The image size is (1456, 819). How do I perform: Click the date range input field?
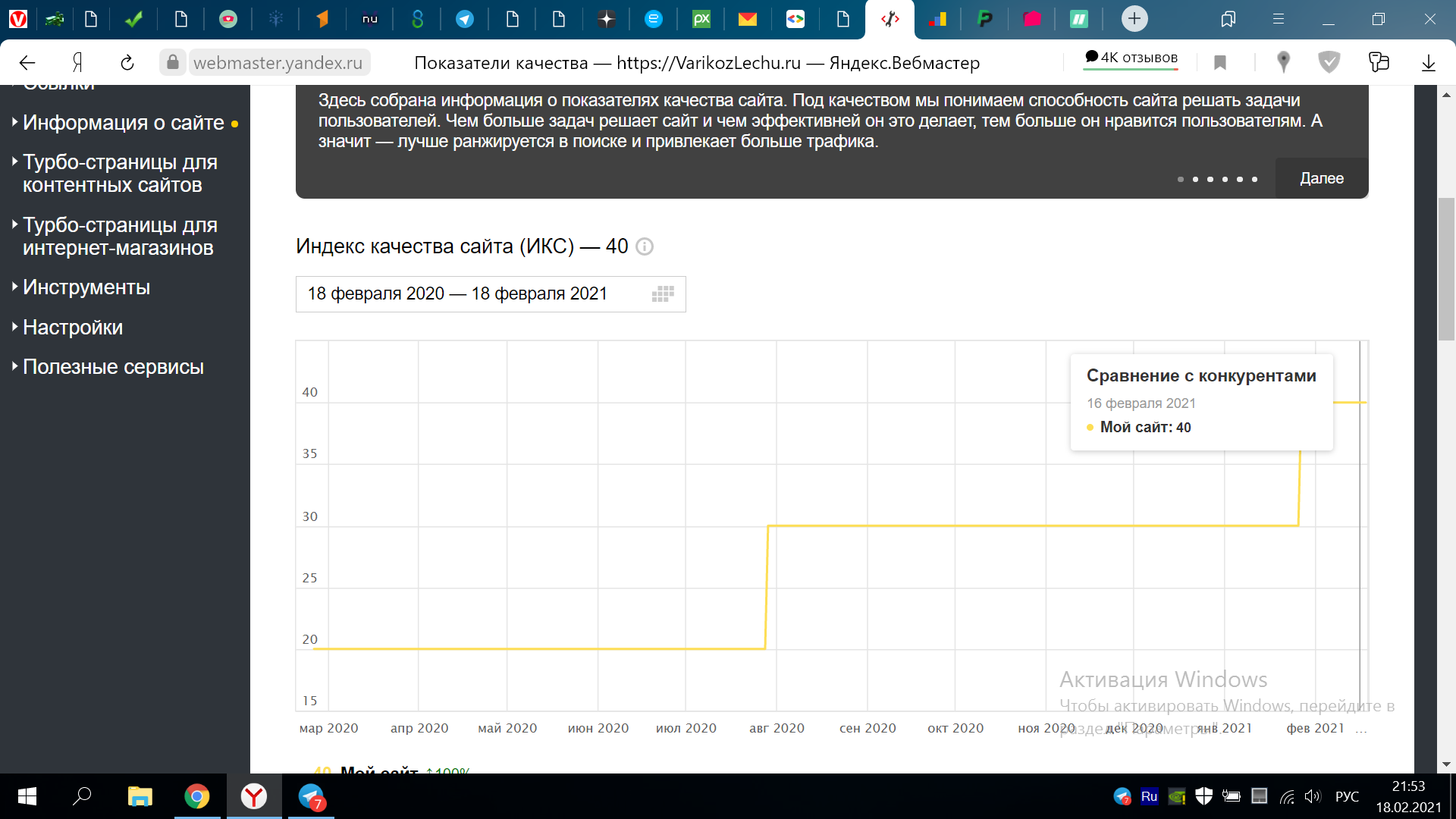click(x=470, y=294)
